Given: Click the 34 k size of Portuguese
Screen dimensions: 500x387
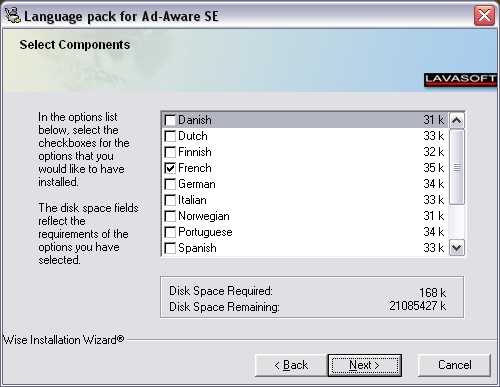Looking at the screenshot, I should tap(434, 232).
